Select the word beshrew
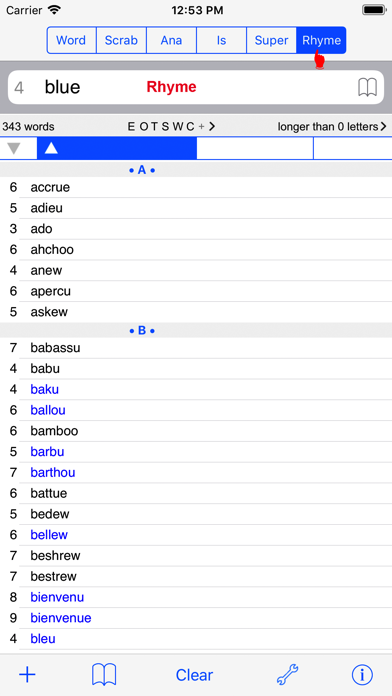Viewport: 392px width, 696px height. tap(55, 556)
